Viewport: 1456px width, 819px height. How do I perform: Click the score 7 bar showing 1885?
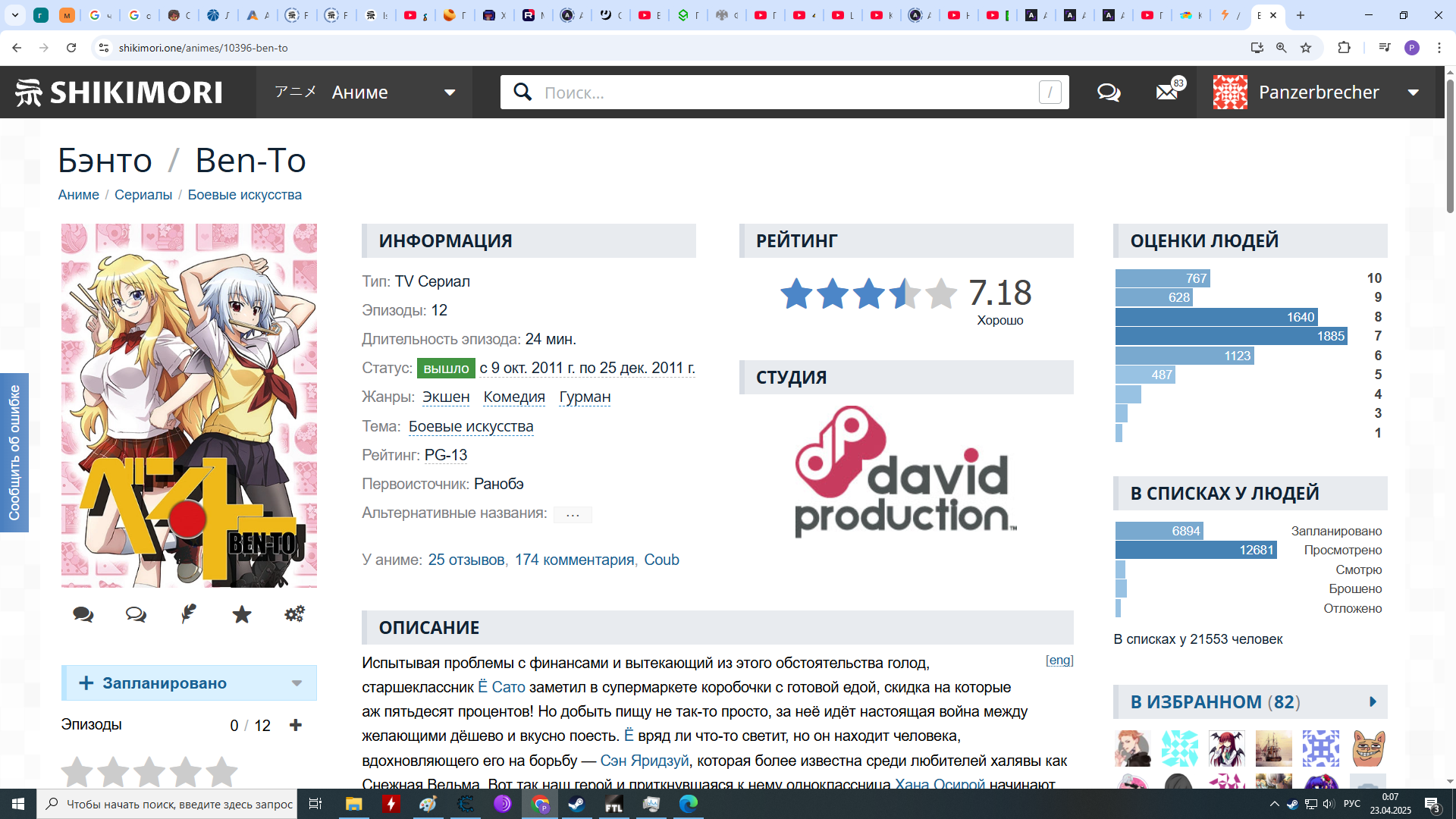1231,337
